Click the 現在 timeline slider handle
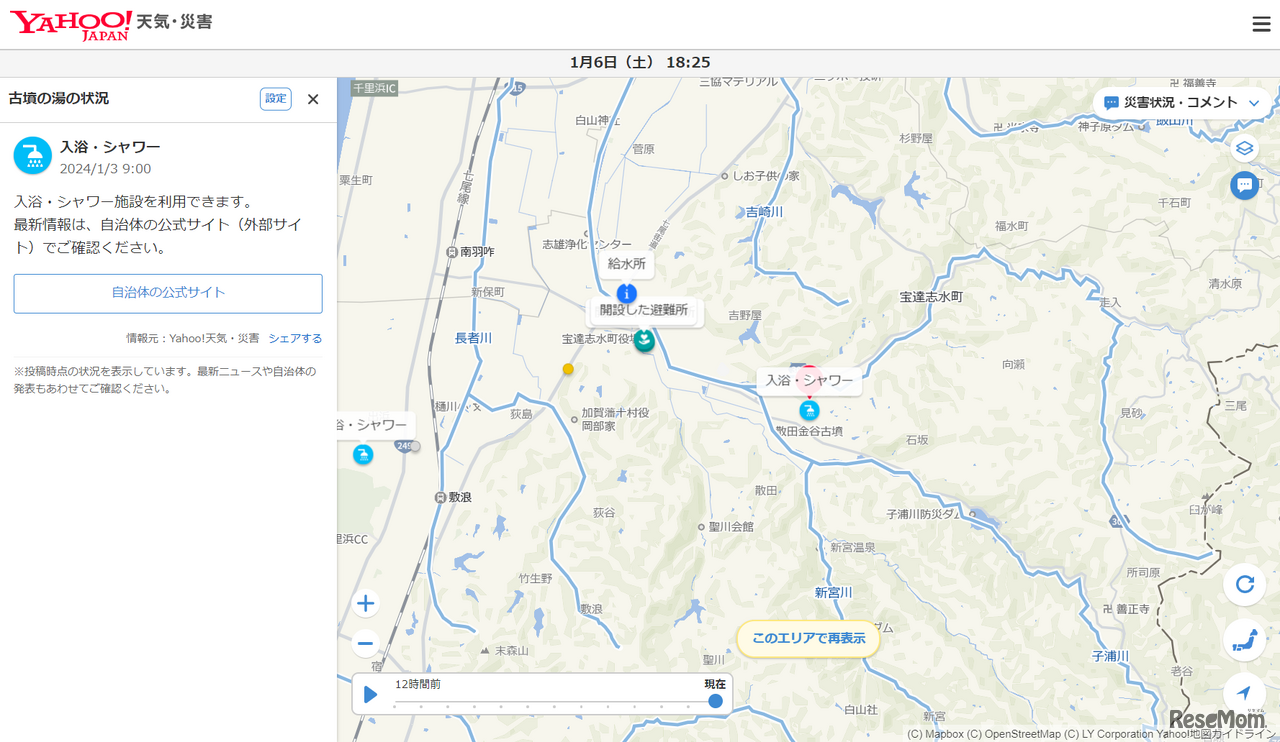The image size is (1280, 742). click(x=715, y=701)
